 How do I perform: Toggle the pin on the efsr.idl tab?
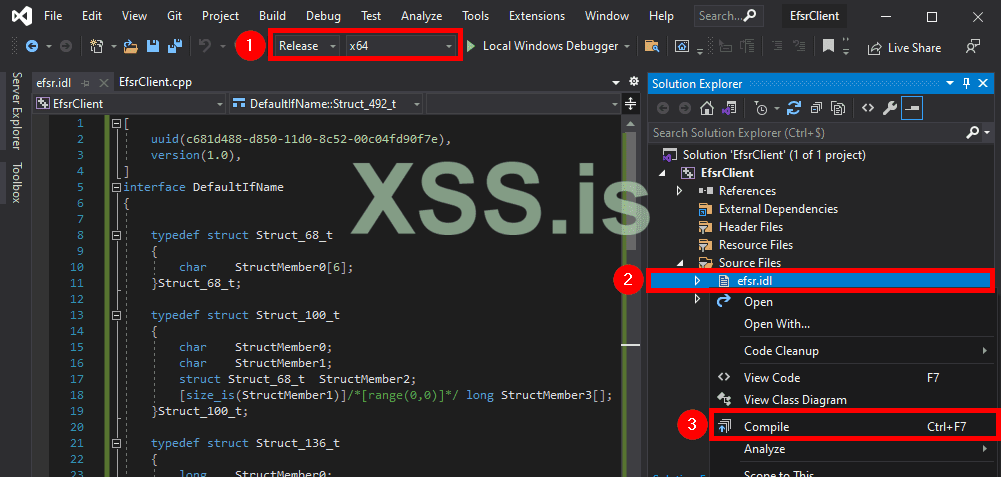[86, 83]
